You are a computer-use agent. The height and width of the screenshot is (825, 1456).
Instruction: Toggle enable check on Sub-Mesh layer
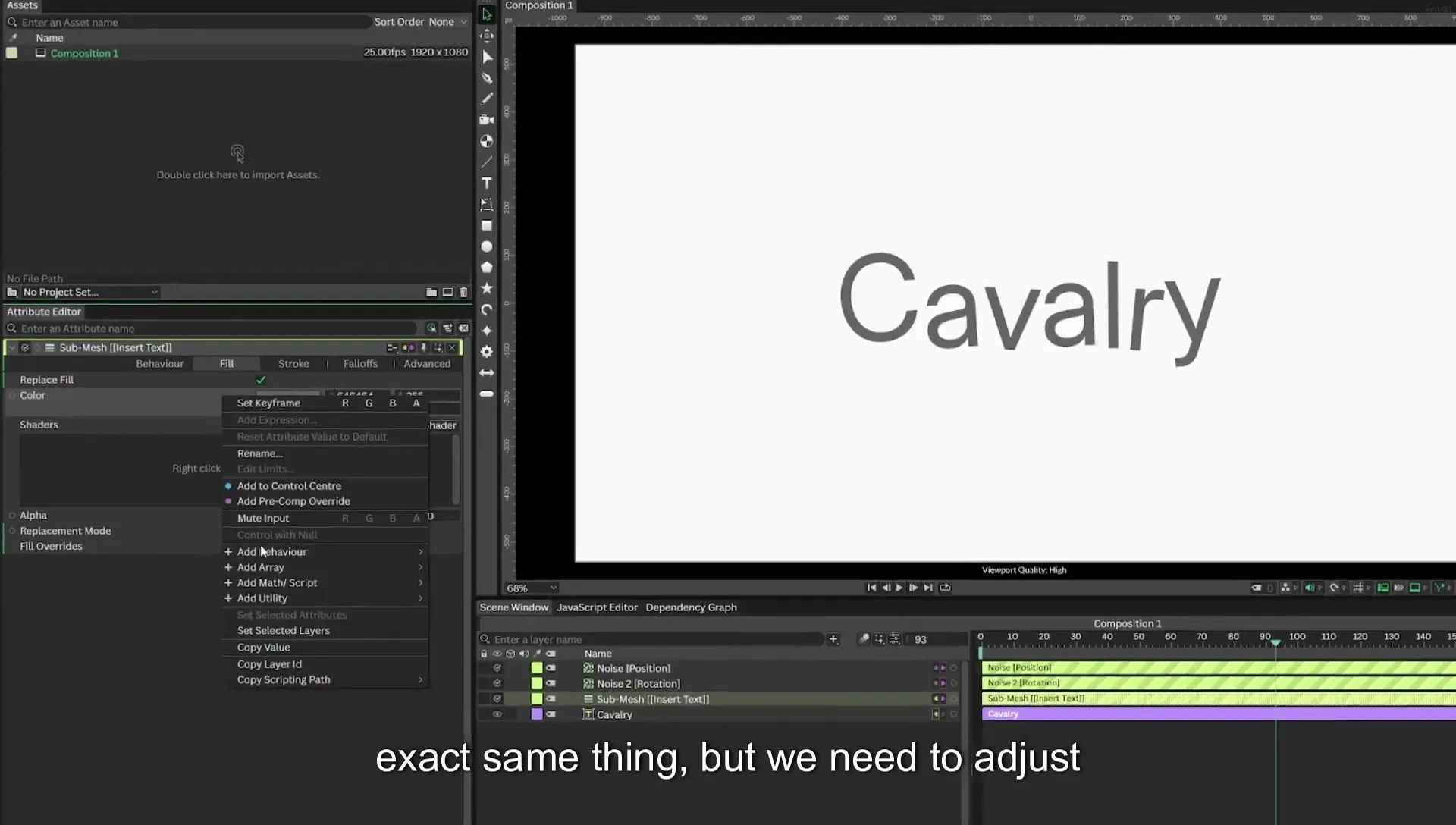coord(497,699)
